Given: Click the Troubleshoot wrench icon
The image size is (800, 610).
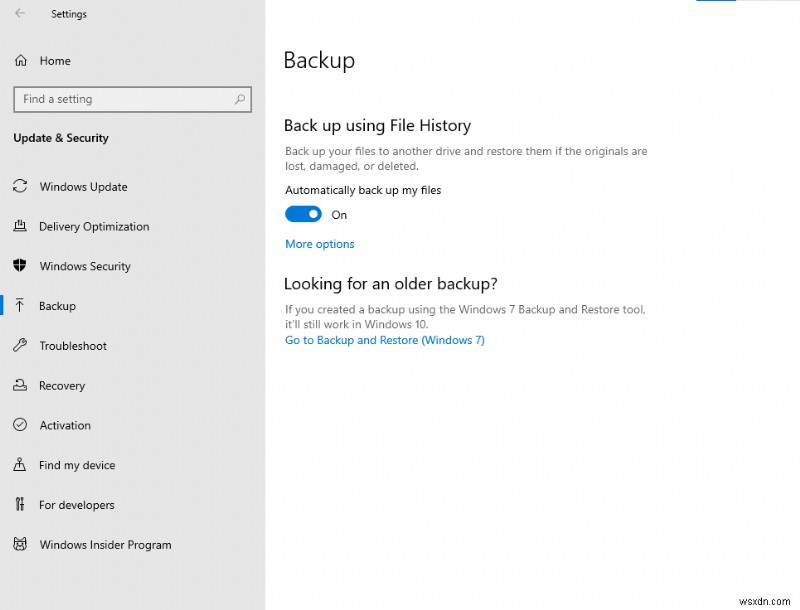Looking at the screenshot, I should tap(19, 346).
